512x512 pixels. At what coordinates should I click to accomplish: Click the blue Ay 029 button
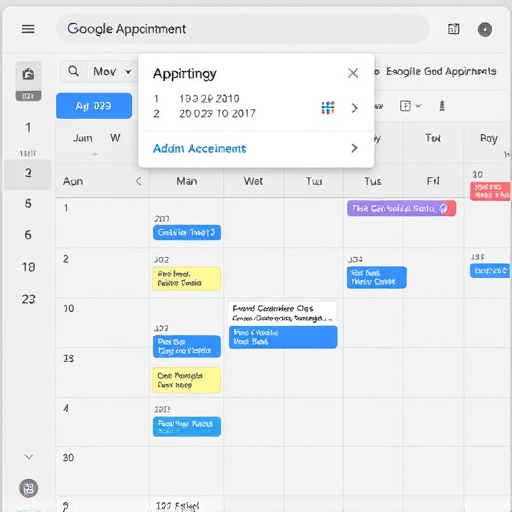tap(94, 106)
